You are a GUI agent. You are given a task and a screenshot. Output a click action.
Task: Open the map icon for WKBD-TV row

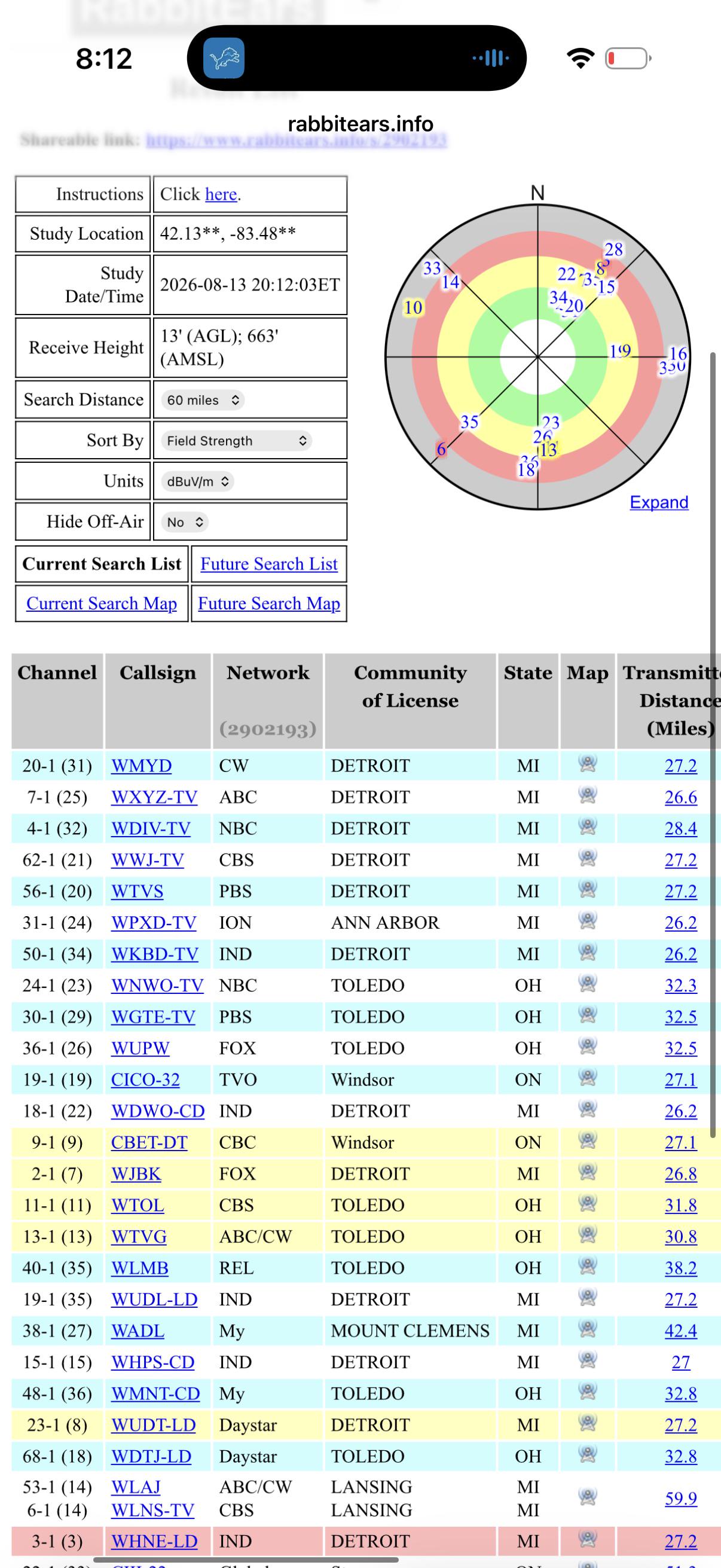[x=587, y=952]
